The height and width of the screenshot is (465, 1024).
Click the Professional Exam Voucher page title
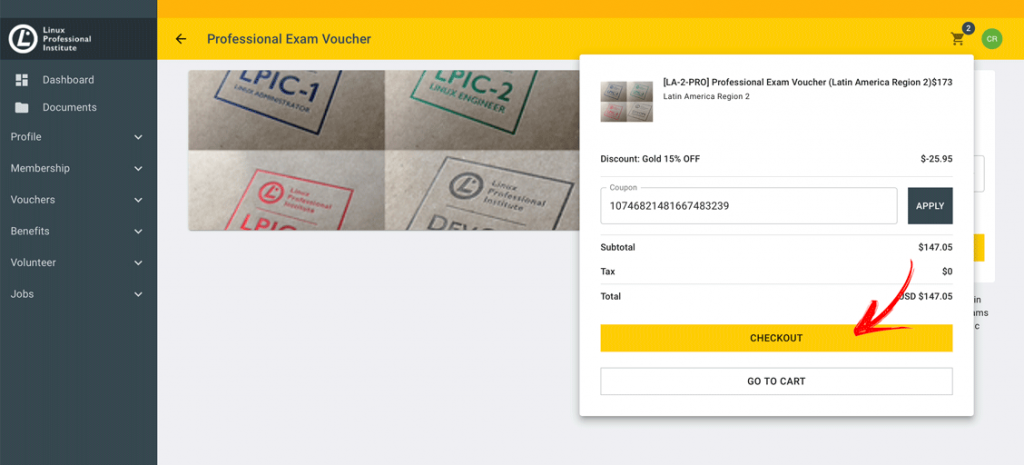pos(289,39)
